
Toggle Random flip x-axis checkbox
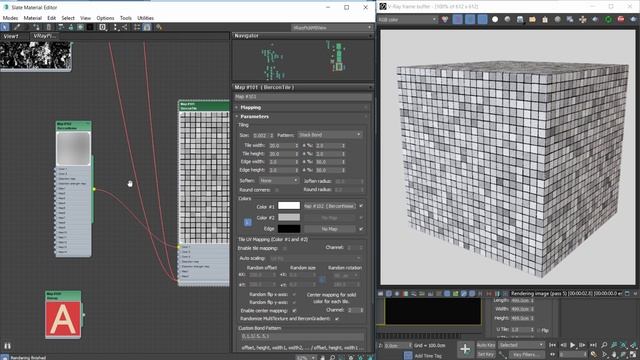[x=294, y=294]
